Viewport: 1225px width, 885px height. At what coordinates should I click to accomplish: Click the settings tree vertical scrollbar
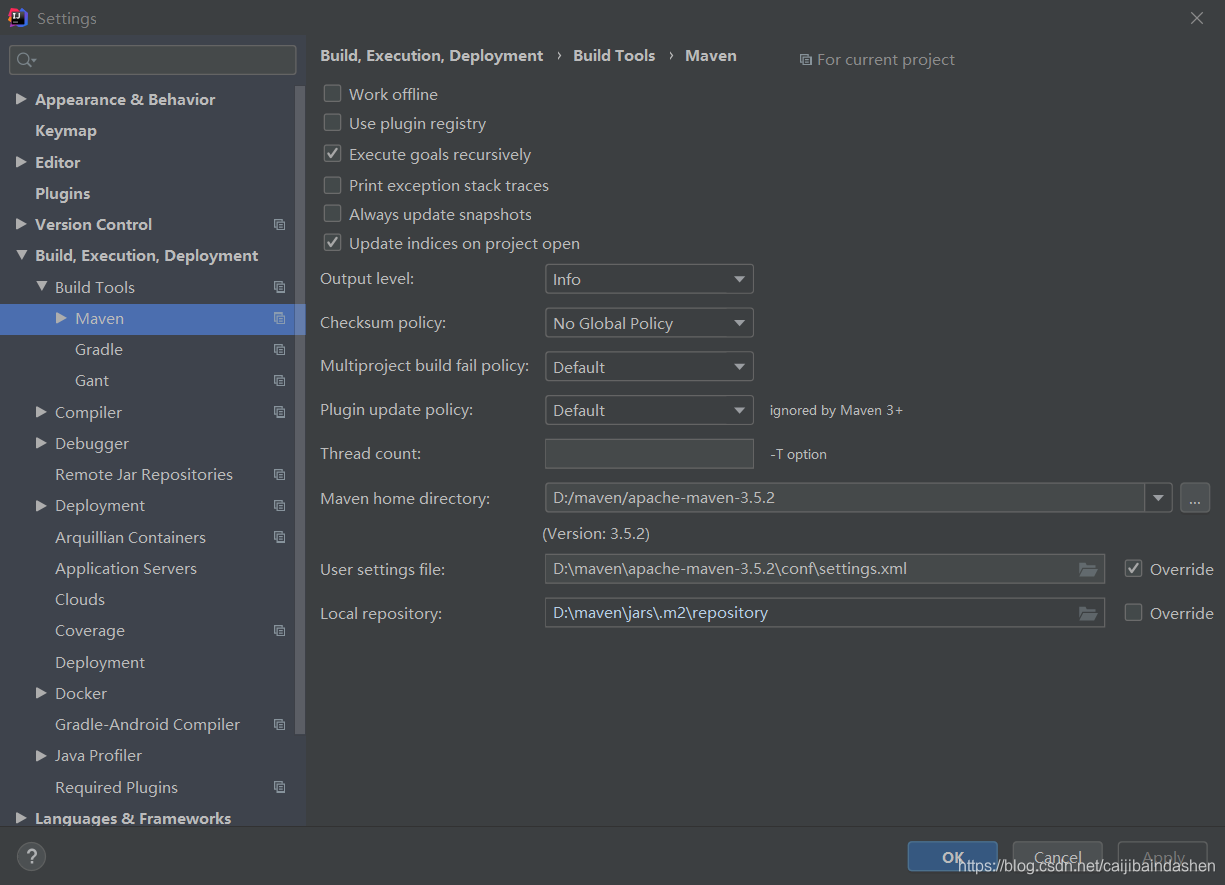(300, 410)
